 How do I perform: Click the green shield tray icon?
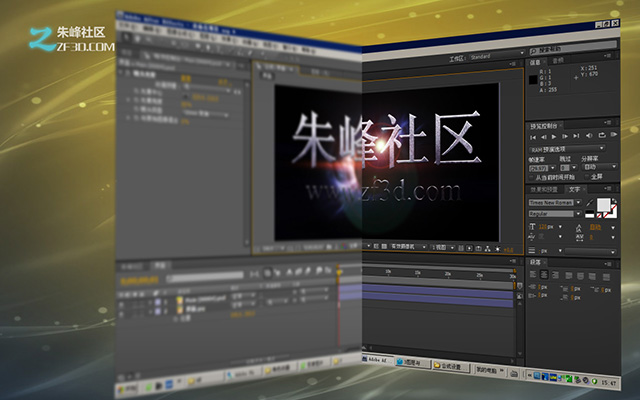594,381
